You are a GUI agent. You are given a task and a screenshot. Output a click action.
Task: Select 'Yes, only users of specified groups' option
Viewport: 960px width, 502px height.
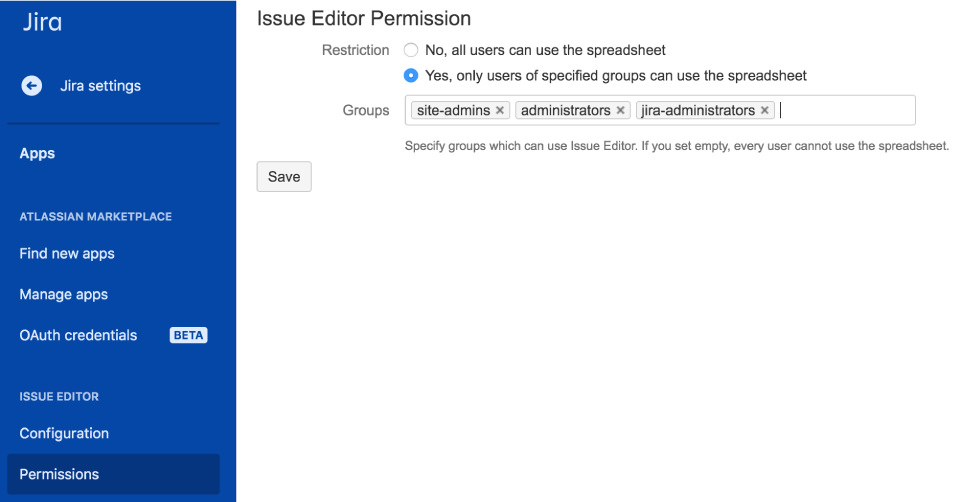(x=411, y=76)
